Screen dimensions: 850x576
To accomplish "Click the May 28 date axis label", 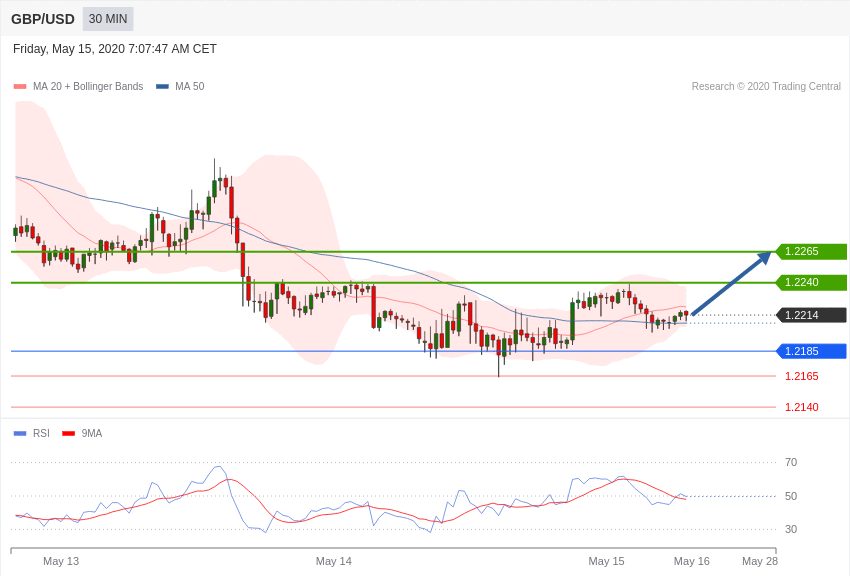I will coord(759,561).
